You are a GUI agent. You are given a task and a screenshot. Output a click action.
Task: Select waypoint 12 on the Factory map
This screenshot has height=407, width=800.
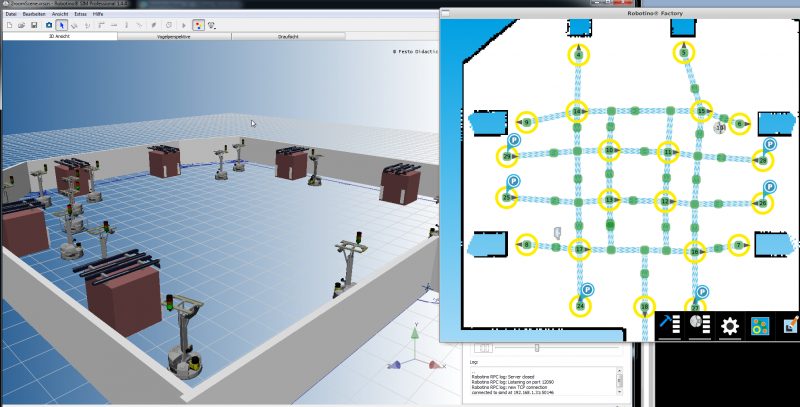point(665,201)
